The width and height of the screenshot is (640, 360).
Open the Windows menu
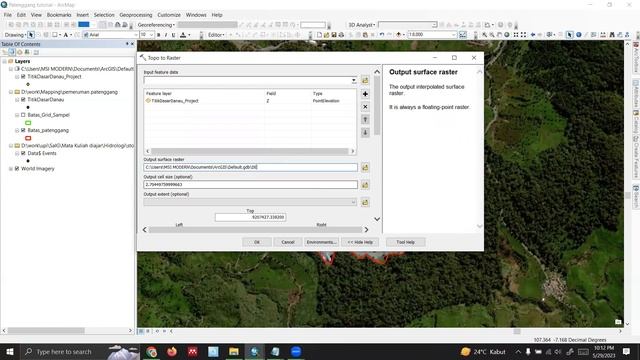[x=196, y=15]
